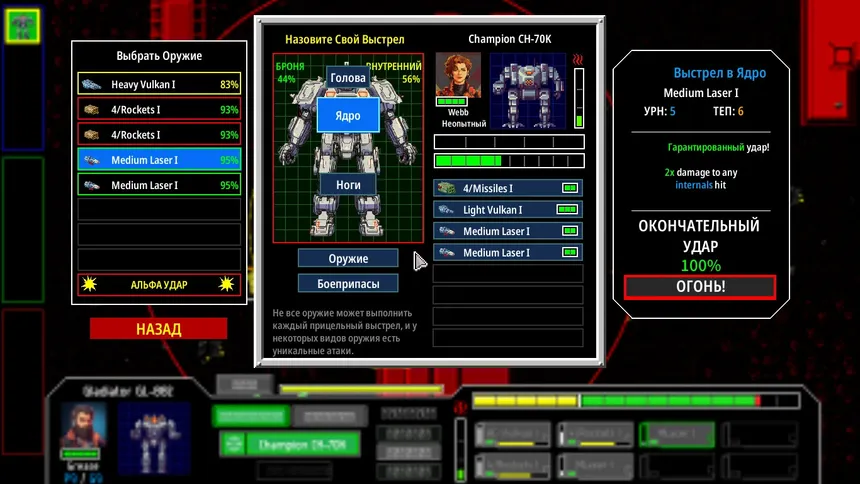
Task: Click the green Champion CH-70K target button in the bottom HUD
Action: point(290,444)
